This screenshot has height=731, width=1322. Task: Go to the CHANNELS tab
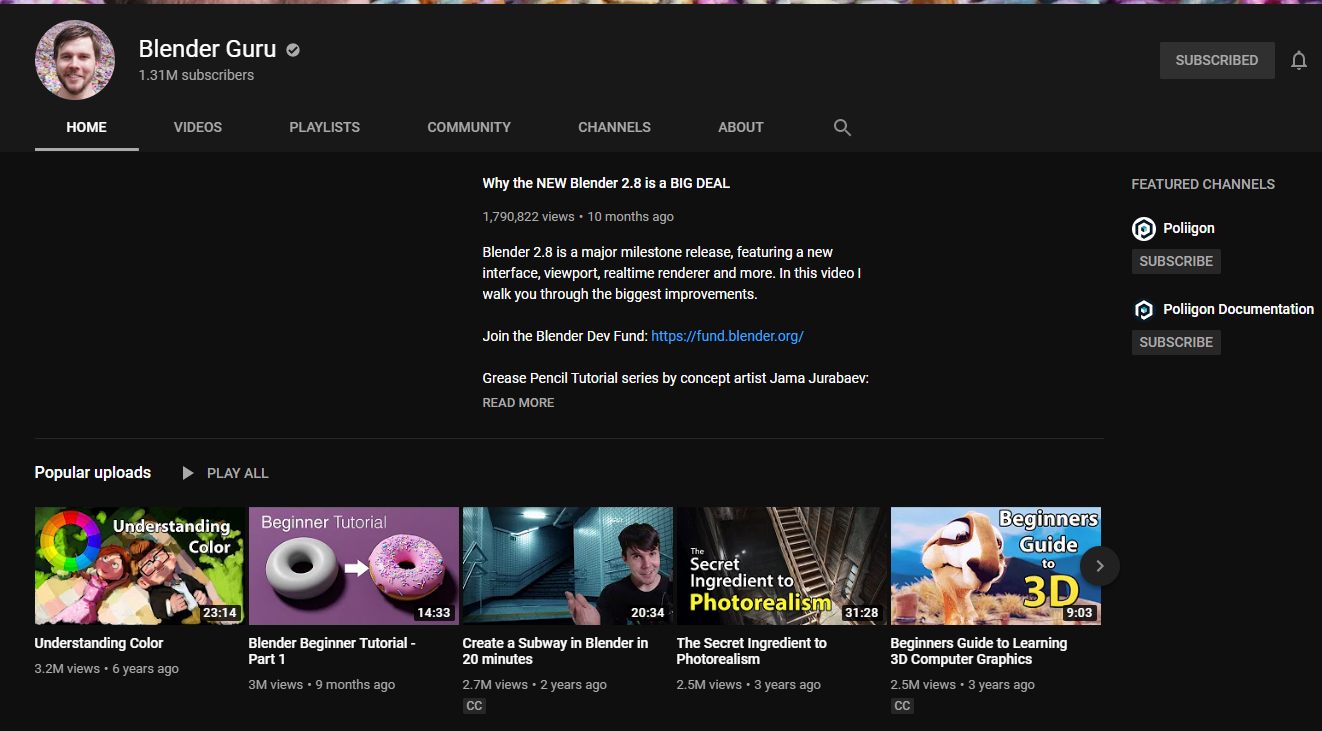tap(614, 127)
